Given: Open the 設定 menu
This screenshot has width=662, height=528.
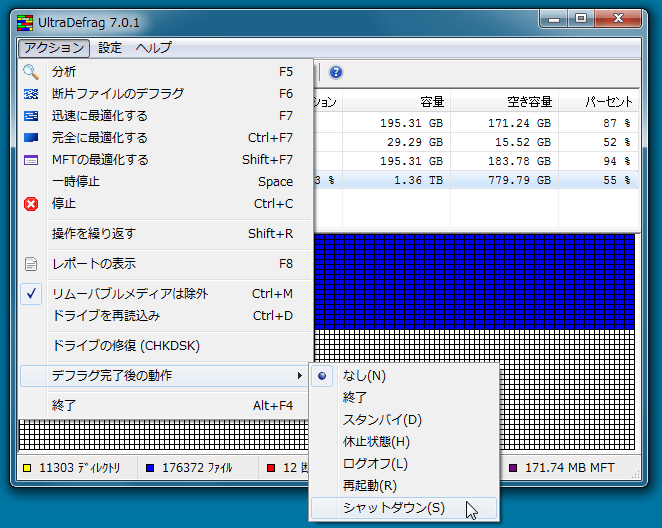Looking at the screenshot, I should [110, 48].
